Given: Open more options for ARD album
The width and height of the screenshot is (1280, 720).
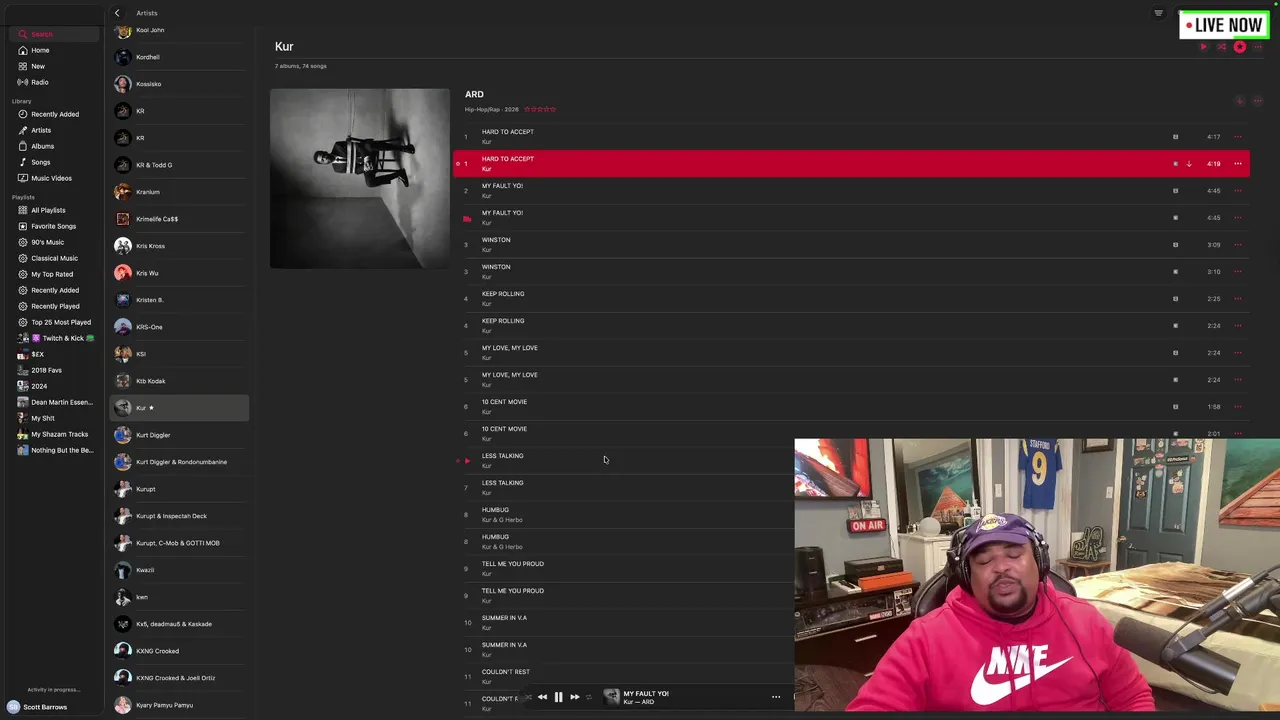Looking at the screenshot, I should point(1258,101).
